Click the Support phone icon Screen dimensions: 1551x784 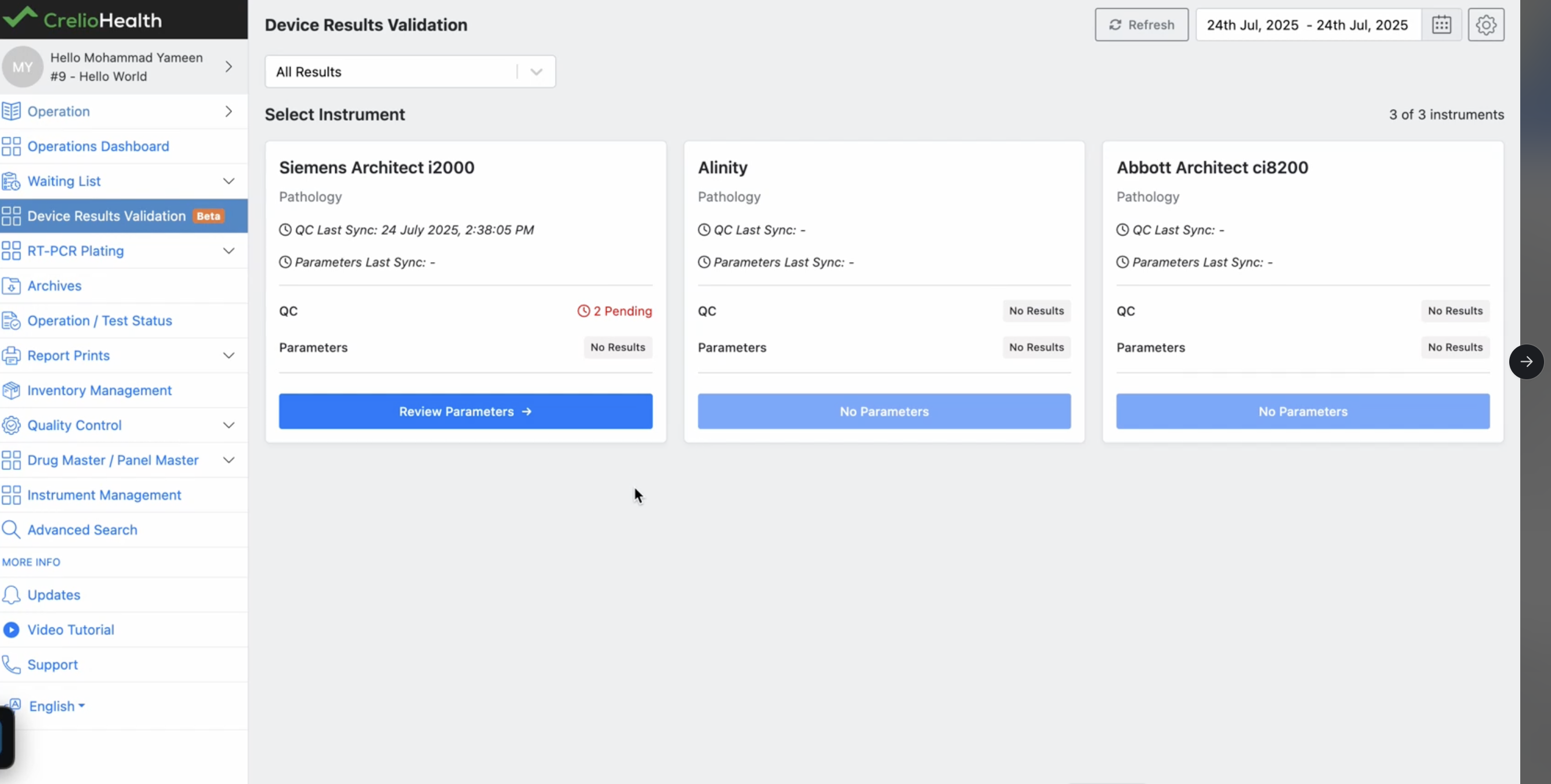click(11, 665)
